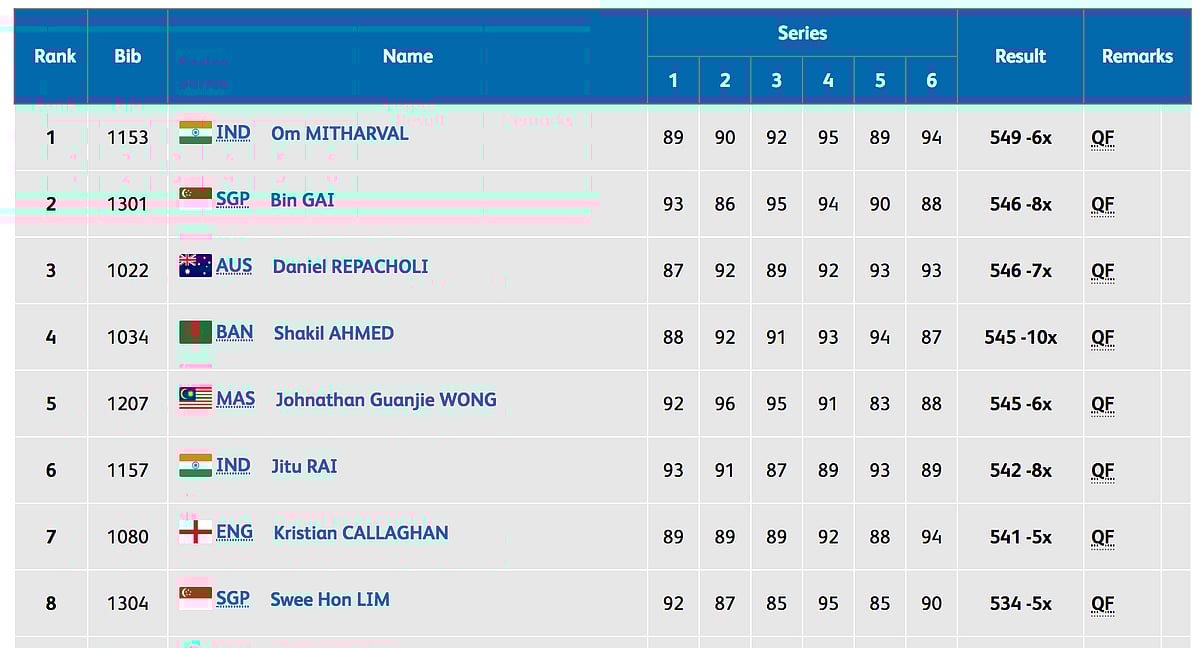Click the Rank column header
This screenshot has height=648, width=1200.
55,56
